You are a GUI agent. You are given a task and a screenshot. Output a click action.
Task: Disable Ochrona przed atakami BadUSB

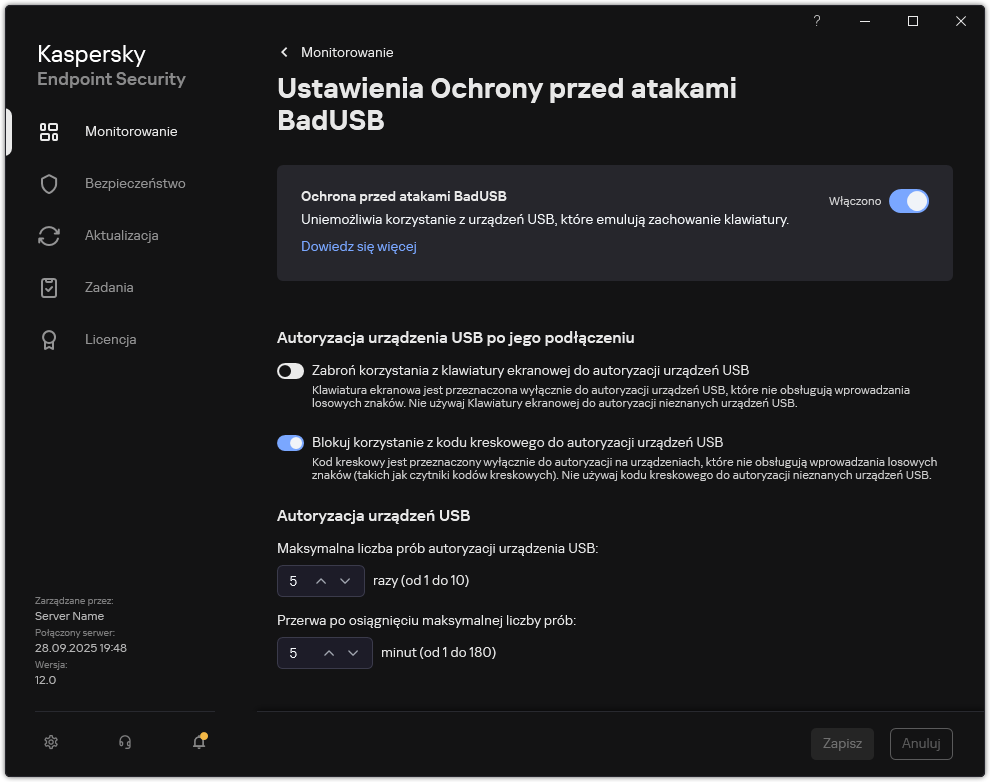(x=910, y=201)
